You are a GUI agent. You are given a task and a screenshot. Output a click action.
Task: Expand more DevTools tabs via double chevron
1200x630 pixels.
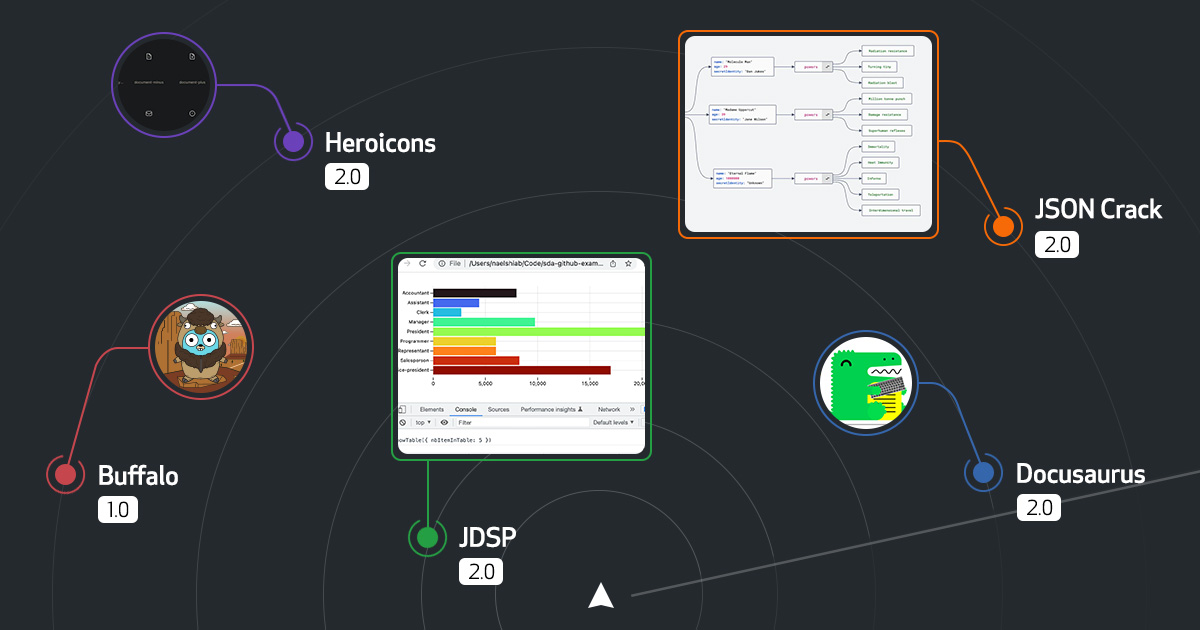(x=631, y=409)
